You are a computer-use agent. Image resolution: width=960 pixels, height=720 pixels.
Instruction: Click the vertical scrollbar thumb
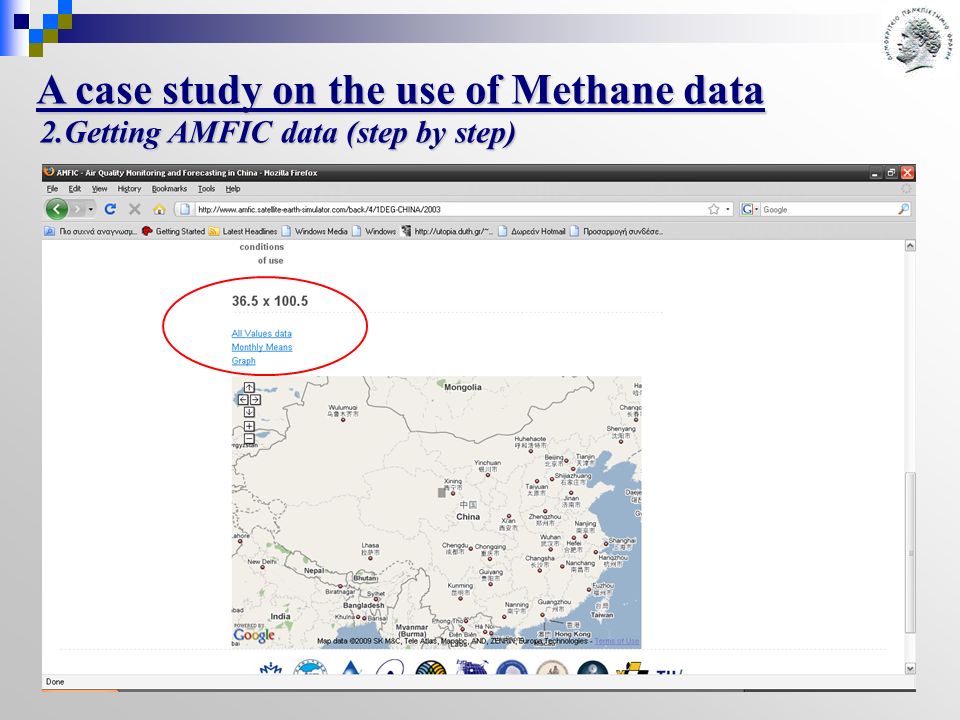tap(910, 553)
